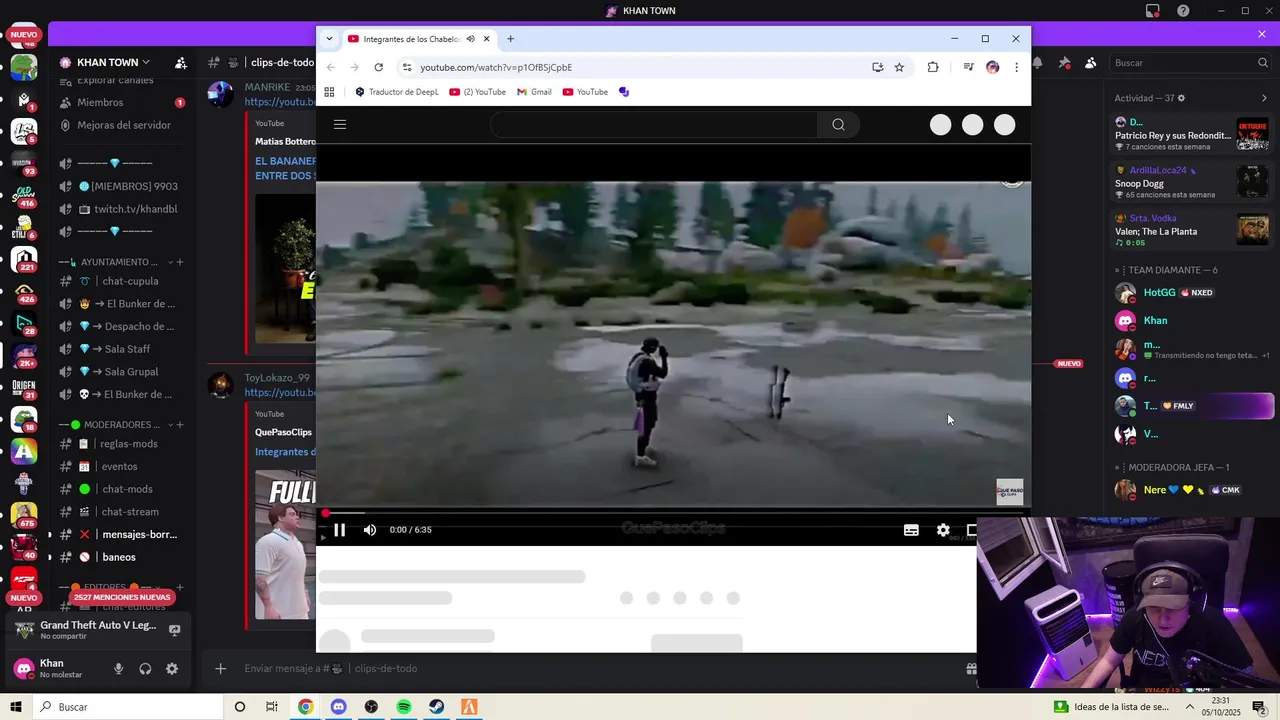Bookmark this page with the star icon

[x=899, y=67]
